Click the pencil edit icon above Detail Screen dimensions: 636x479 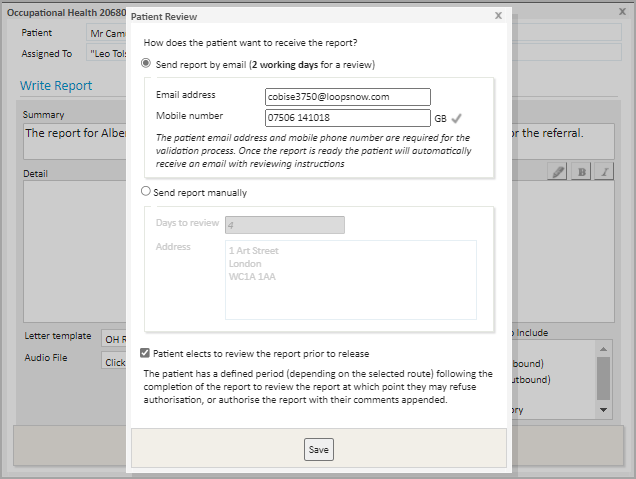(x=559, y=172)
